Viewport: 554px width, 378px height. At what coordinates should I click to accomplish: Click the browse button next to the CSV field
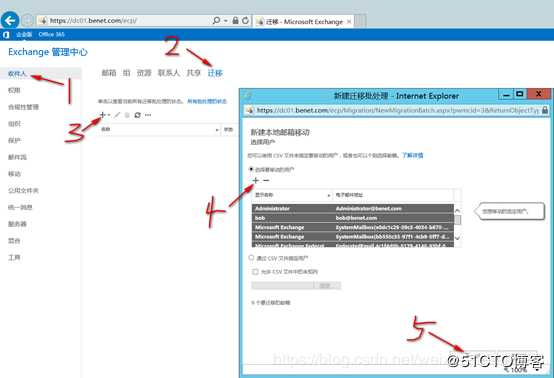pos(328,285)
